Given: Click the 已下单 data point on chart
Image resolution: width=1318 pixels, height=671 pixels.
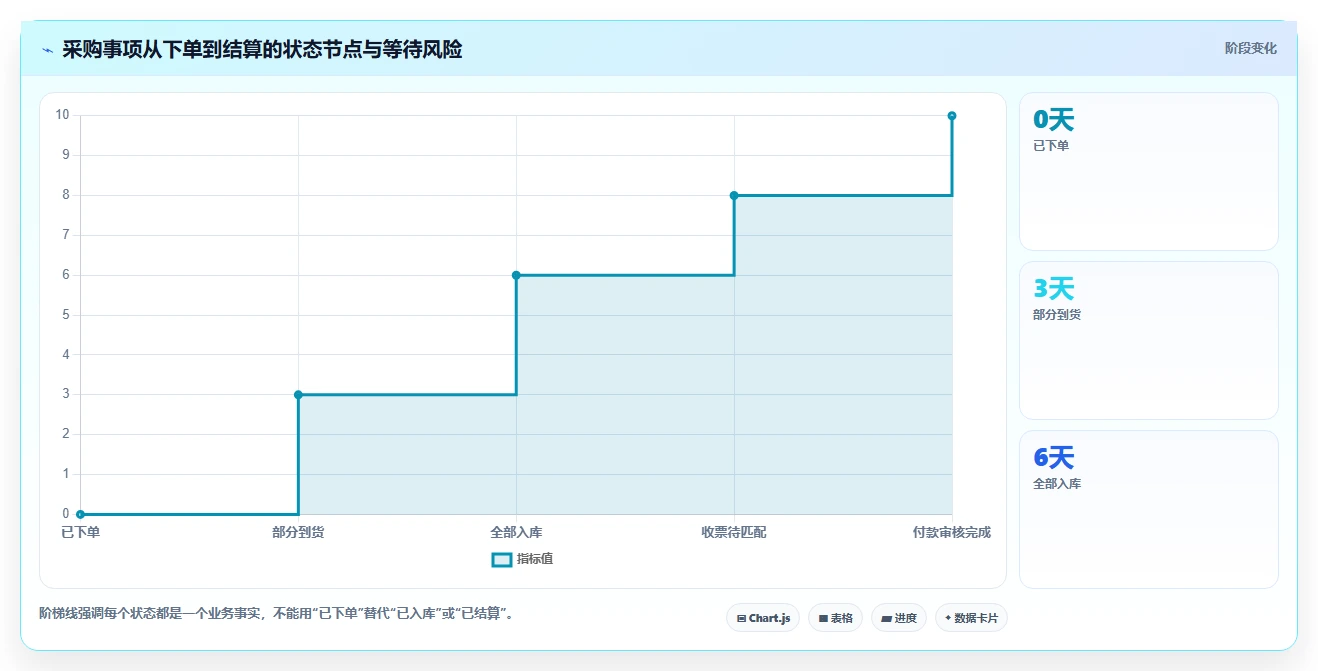Looking at the screenshot, I should (80, 514).
